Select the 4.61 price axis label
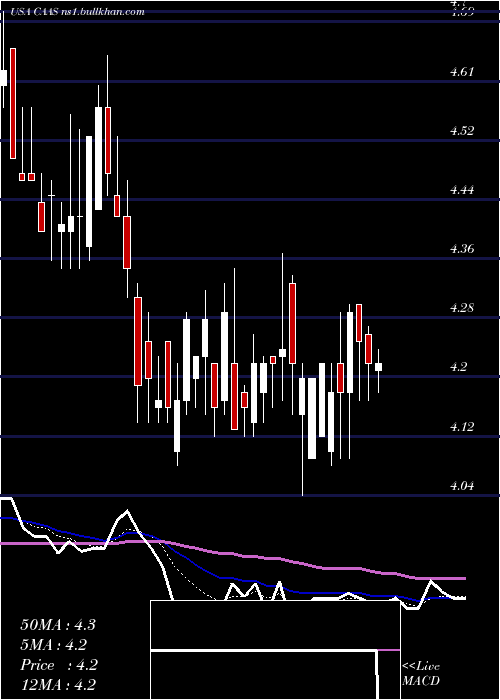The width and height of the screenshot is (500, 700). (462, 72)
